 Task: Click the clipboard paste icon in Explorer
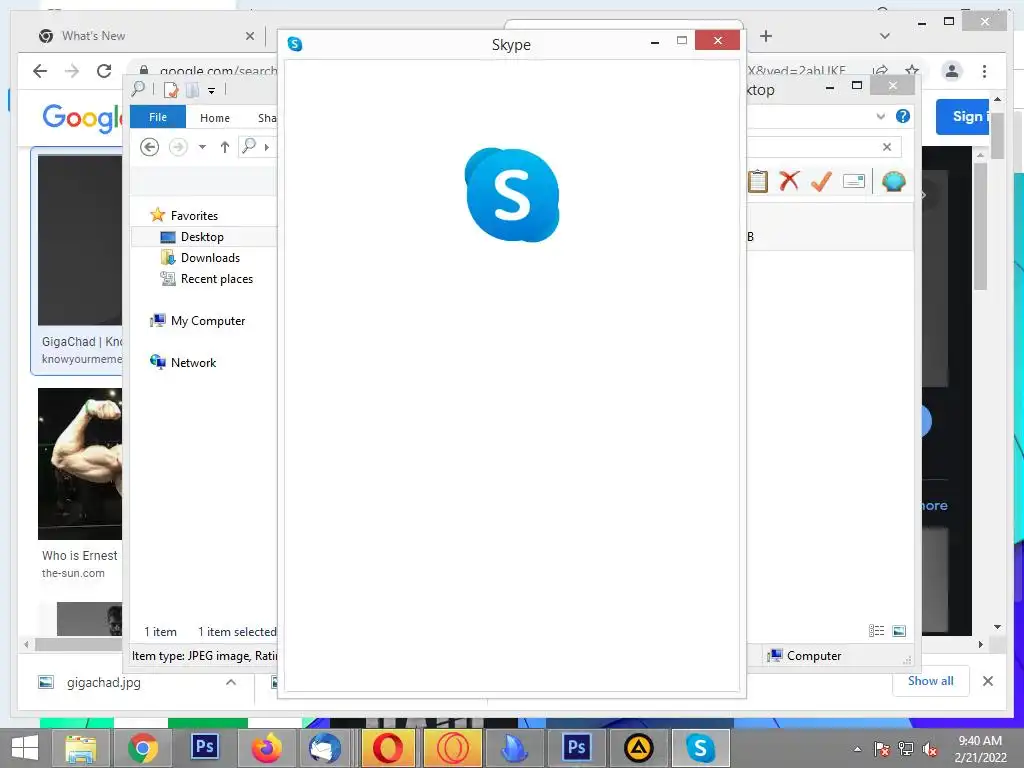(x=758, y=181)
